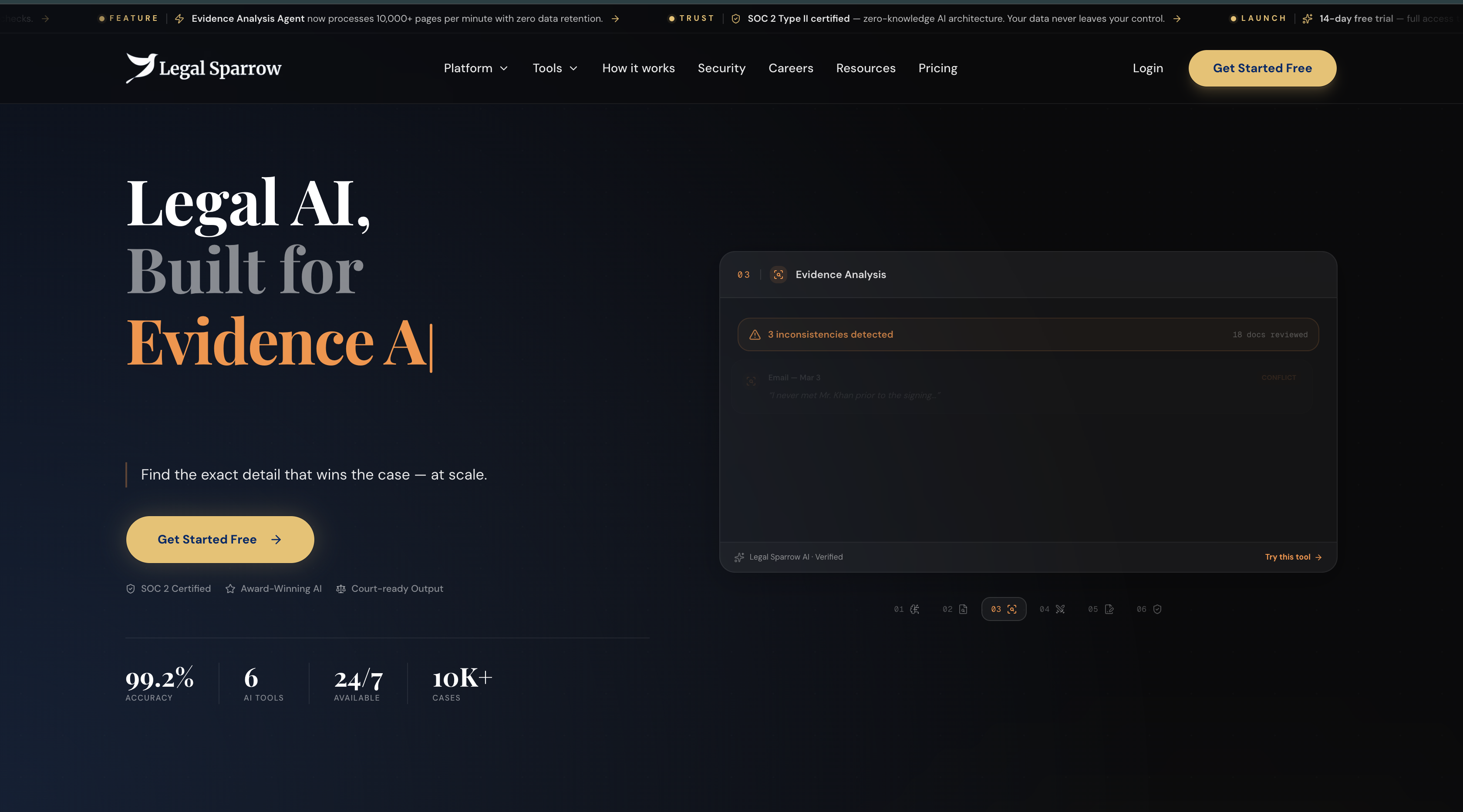This screenshot has height=812, width=1463.
Task: Click the '3 inconsistencies detected' alert text
Action: tap(830, 335)
